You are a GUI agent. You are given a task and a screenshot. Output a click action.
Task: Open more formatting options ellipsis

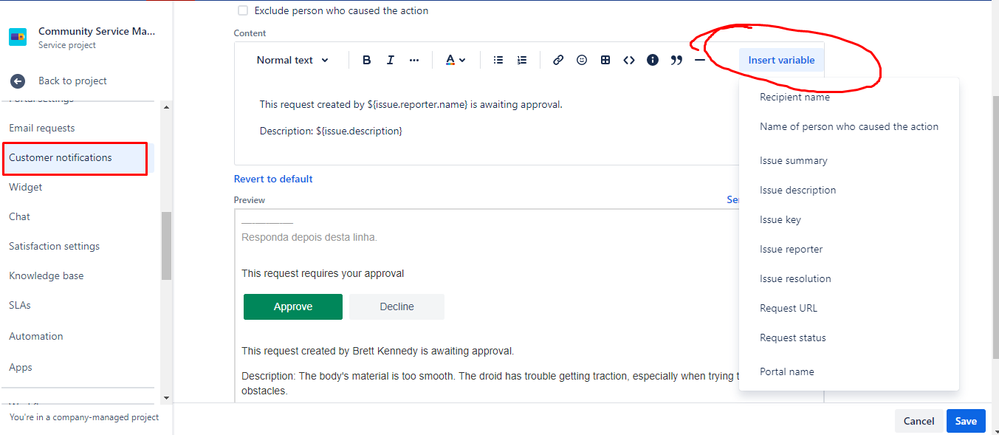point(414,61)
